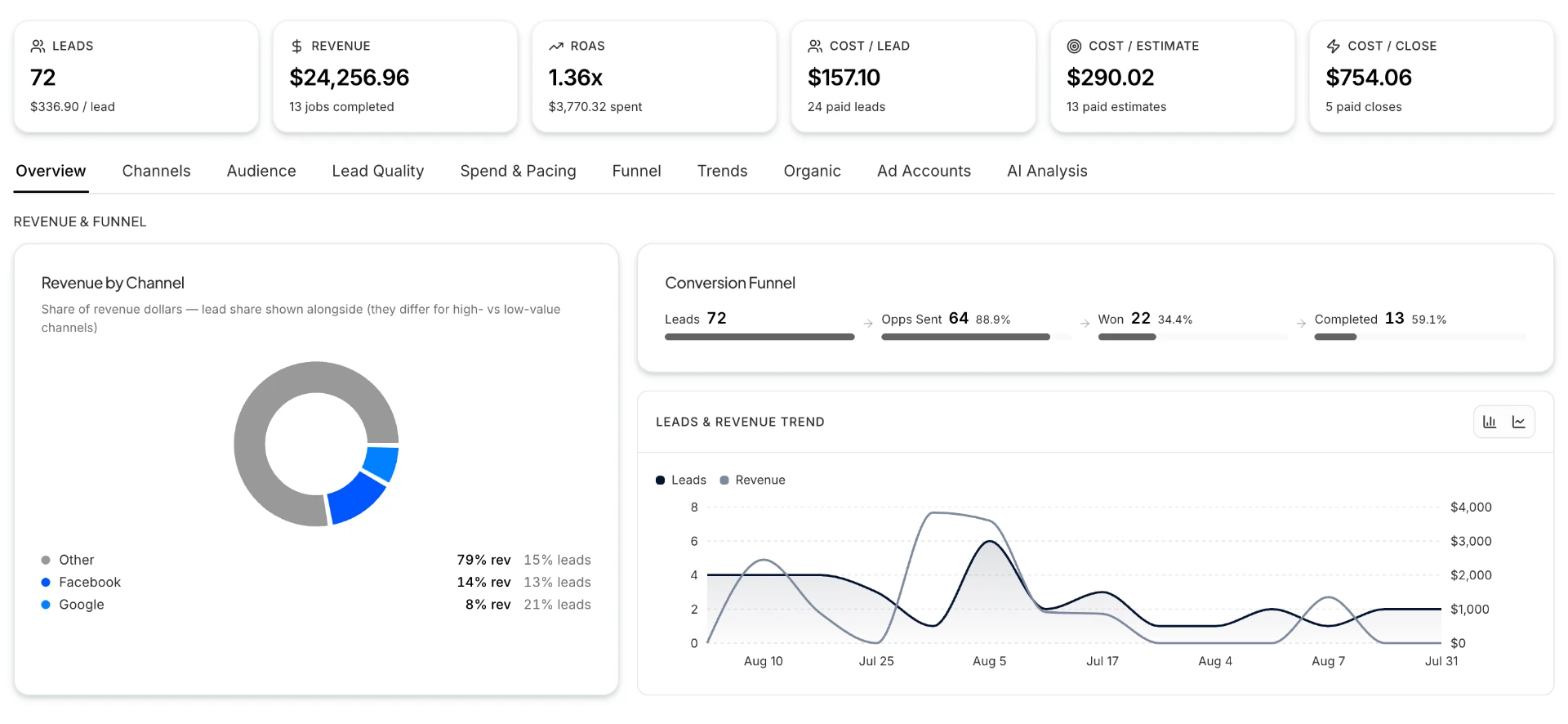1568x724 pixels.
Task: Click the '14% rev' Facebook value
Action: click(x=483, y=582)
